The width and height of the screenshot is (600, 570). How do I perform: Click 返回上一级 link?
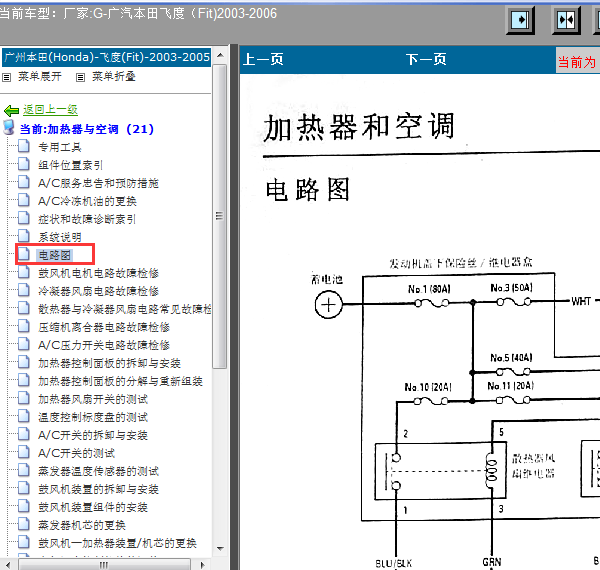(50, 110)
